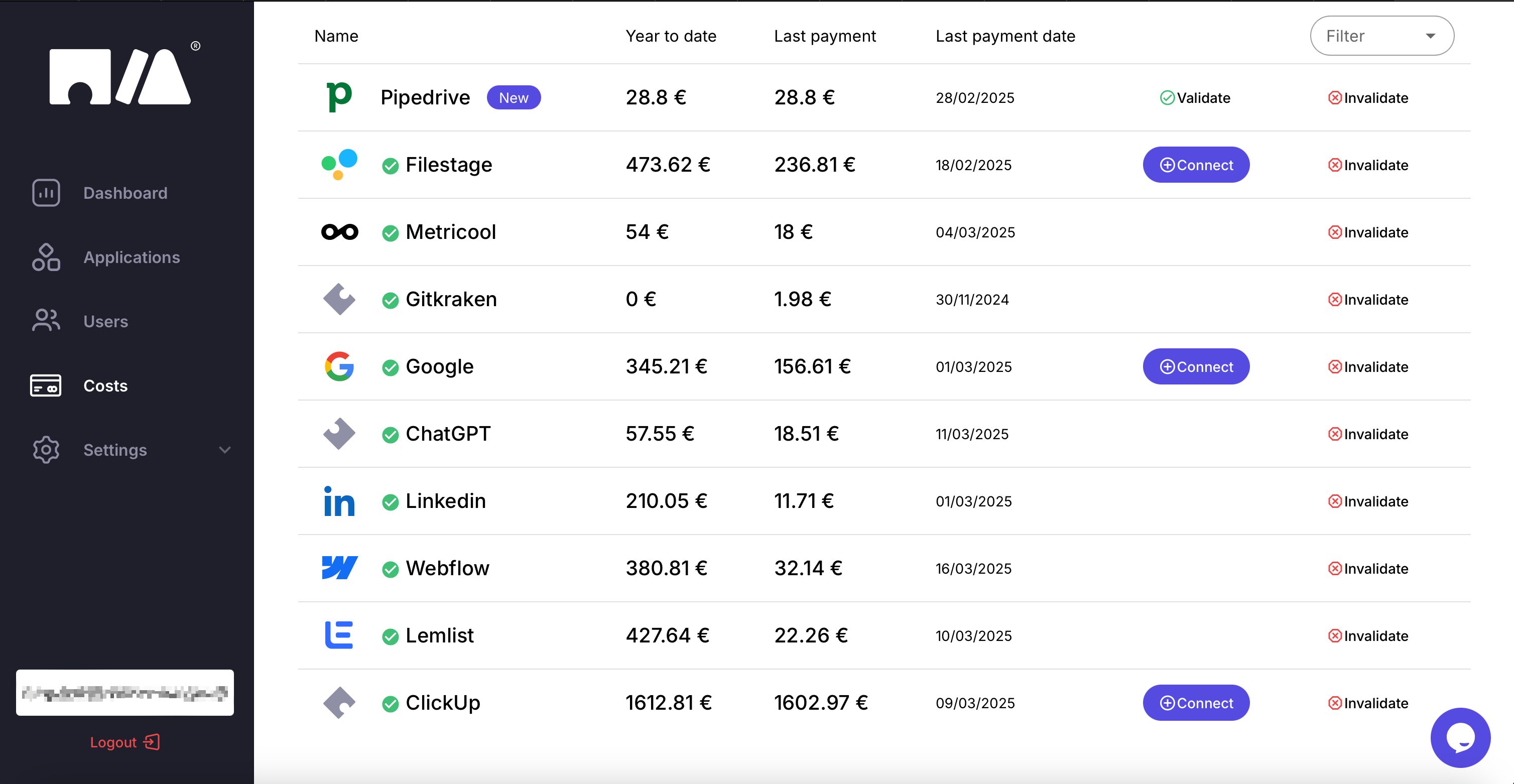Click the 1612.81 € year-to-date value

pyautogui.click(x=668, y=702)
